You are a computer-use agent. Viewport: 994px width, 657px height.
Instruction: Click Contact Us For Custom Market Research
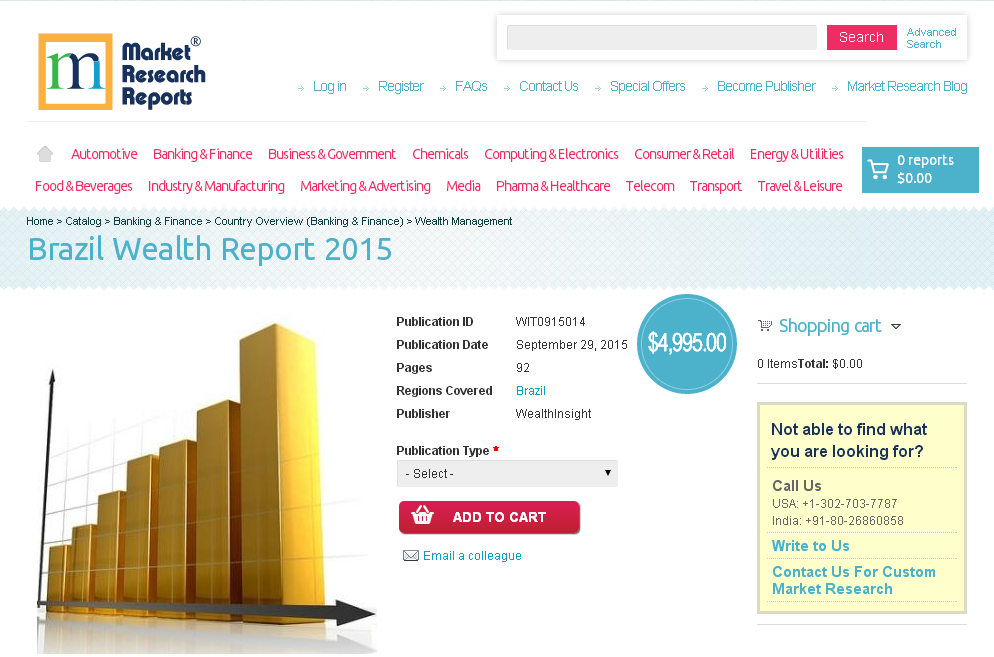(x=853, y=580)
